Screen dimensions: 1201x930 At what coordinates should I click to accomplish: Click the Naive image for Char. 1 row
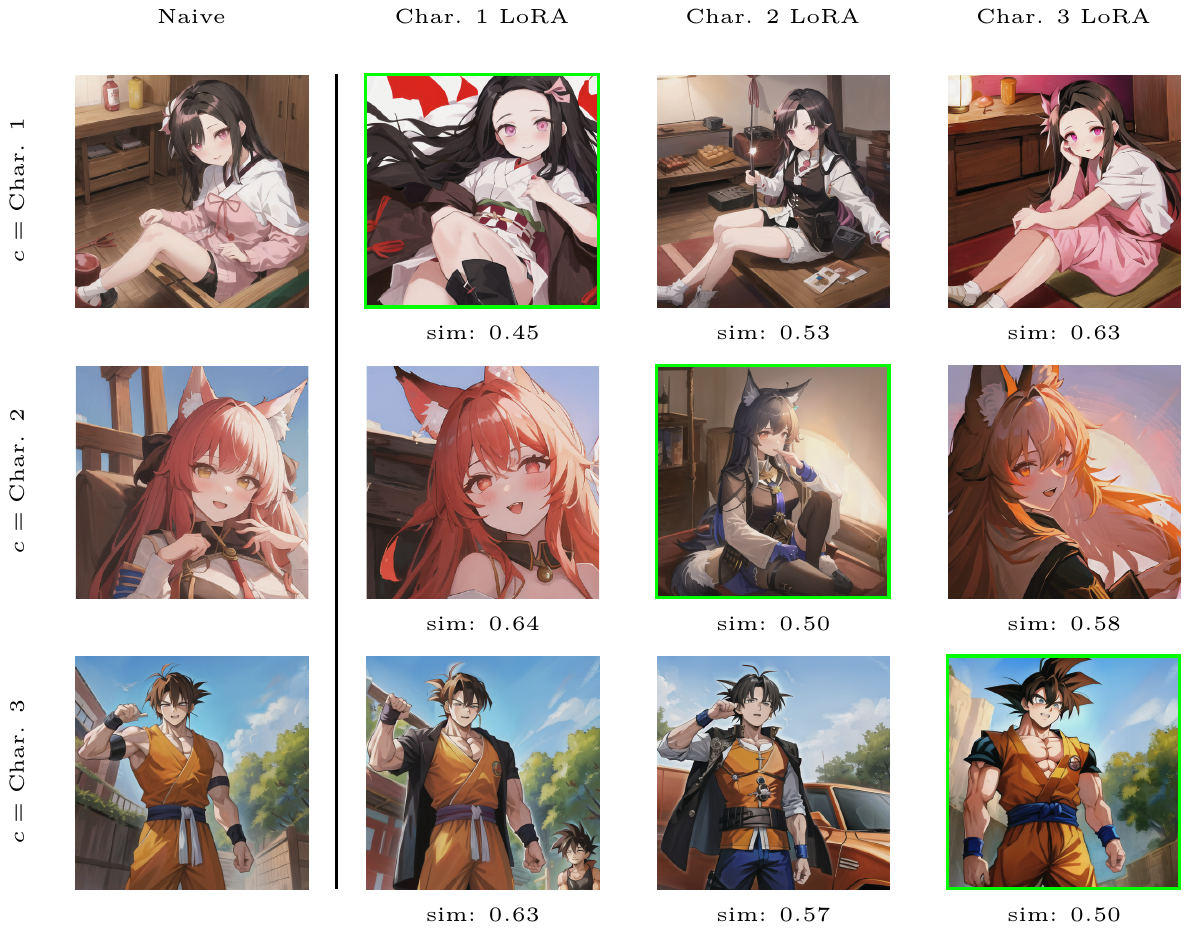point(192,191)
